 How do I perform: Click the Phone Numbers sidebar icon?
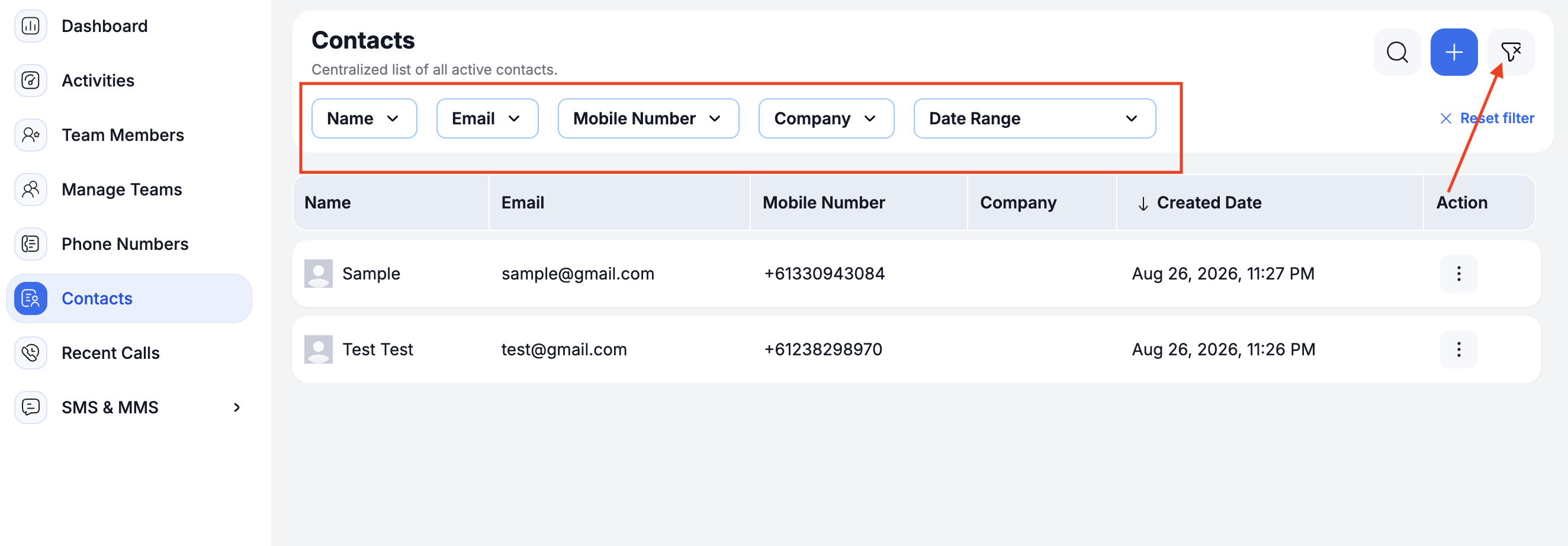pyautogui.click(x=30, y=243)
